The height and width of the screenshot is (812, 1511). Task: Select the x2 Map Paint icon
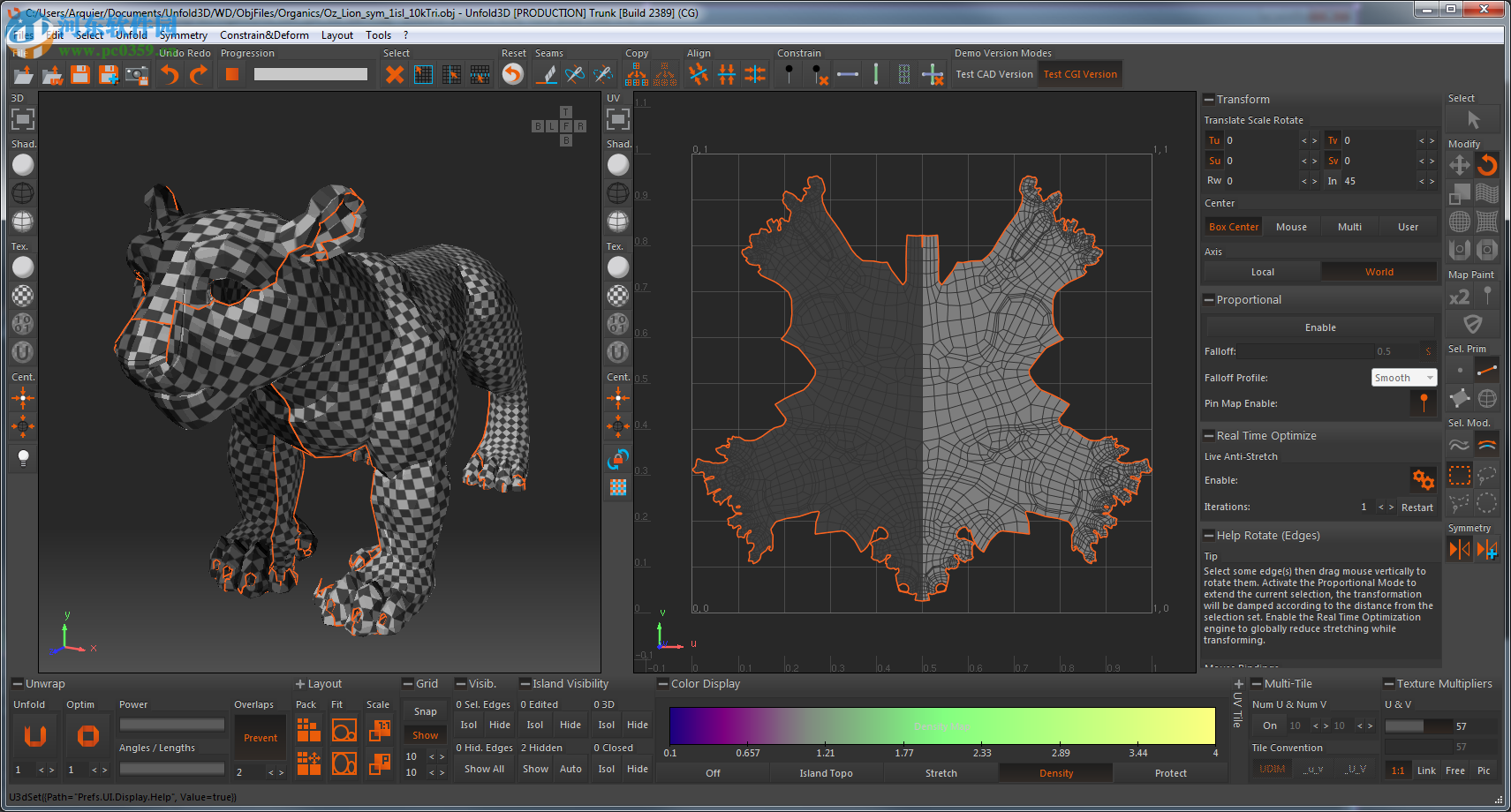point(1460,297)
